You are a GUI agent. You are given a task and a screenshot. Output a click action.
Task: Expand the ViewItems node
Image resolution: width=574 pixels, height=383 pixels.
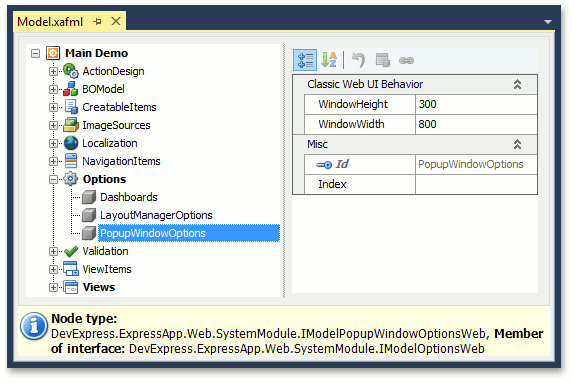coord(53,269)
